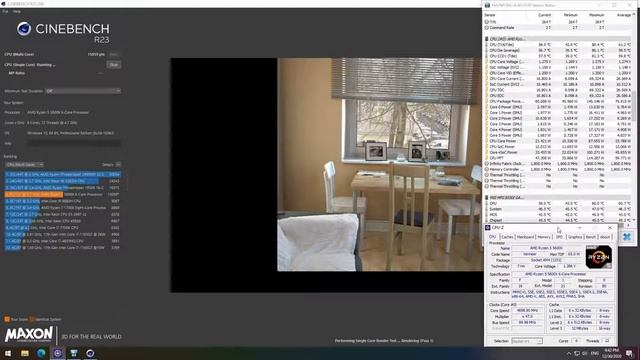The height and width of the screenshot is (360, 640).
Task: Select the Command Rate sensor row
Action: click(x=558, y=28)
